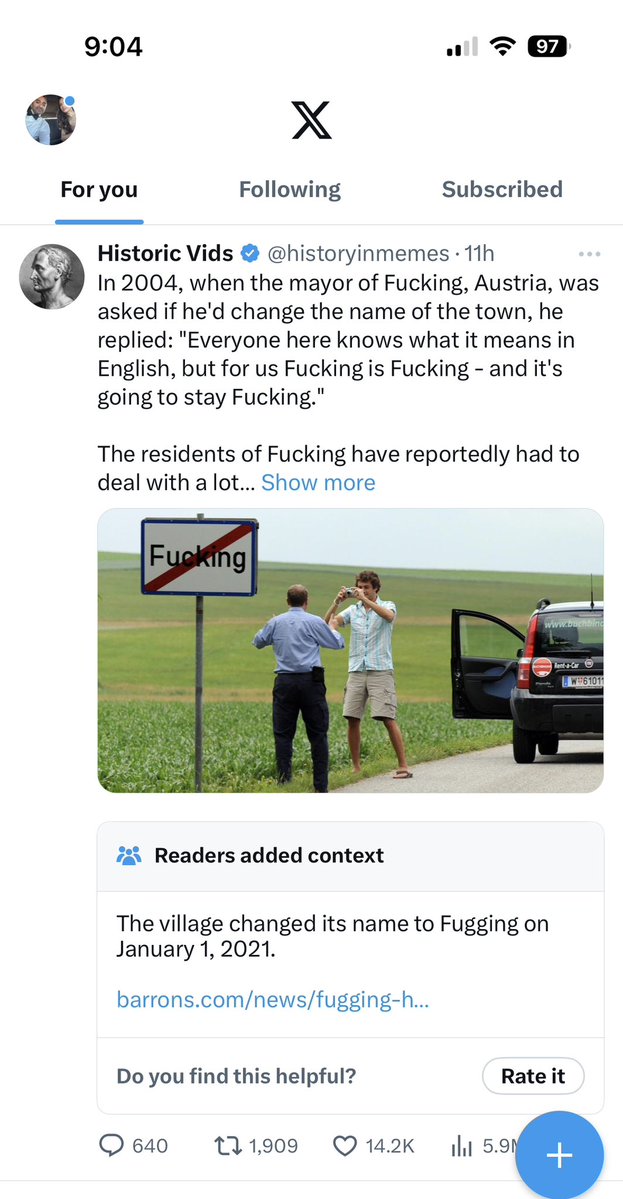Tap the Readers added context header

click(x=268, y=856)
